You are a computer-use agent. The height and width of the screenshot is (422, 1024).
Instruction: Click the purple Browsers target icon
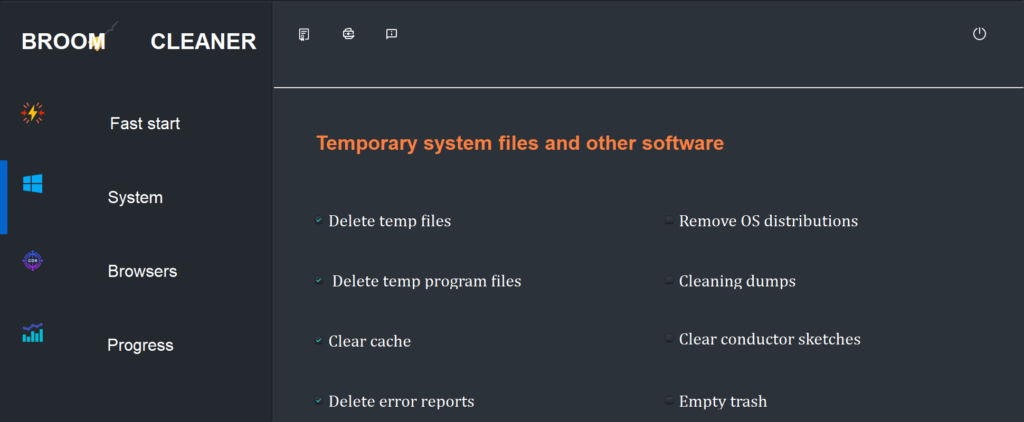(x=32, y=261)
